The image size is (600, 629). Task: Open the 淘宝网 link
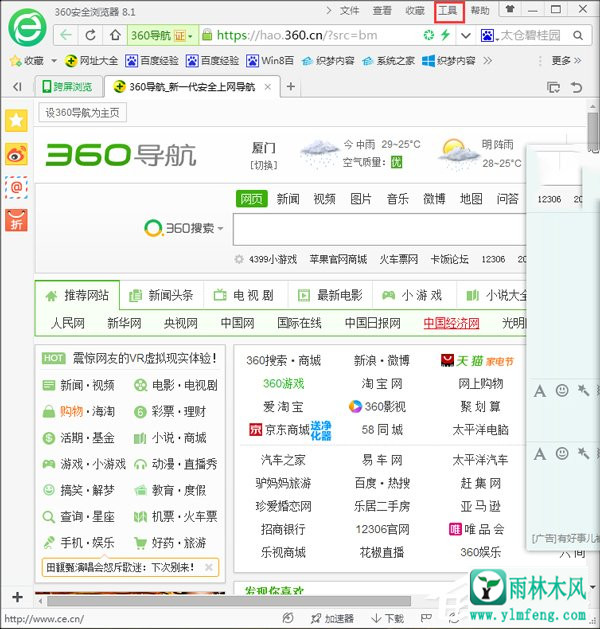coord(382,384)
